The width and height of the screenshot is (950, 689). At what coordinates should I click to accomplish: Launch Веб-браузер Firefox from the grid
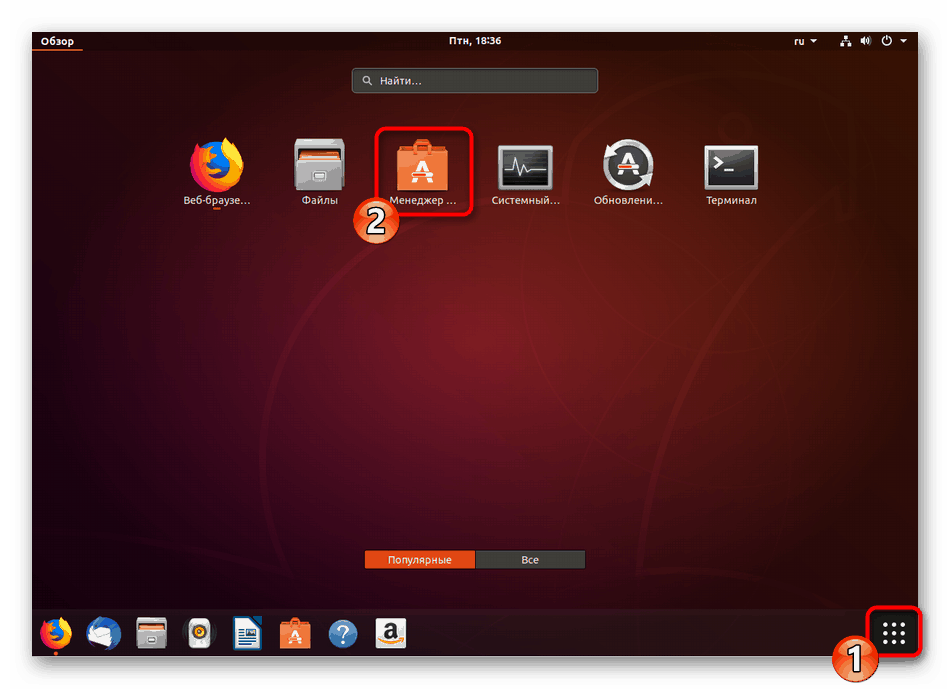[216, 166]
